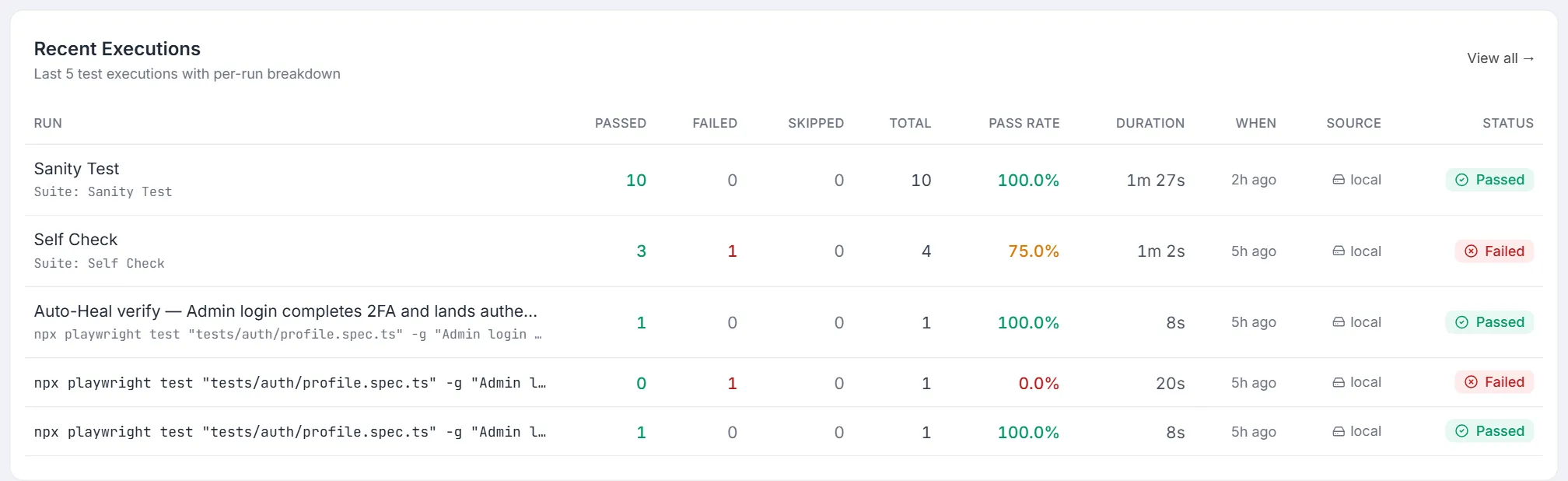Click the Passed badge in the Auto-Heal verify row
This screenshot has height=481, width=1568.
[x=1489, y=322]
